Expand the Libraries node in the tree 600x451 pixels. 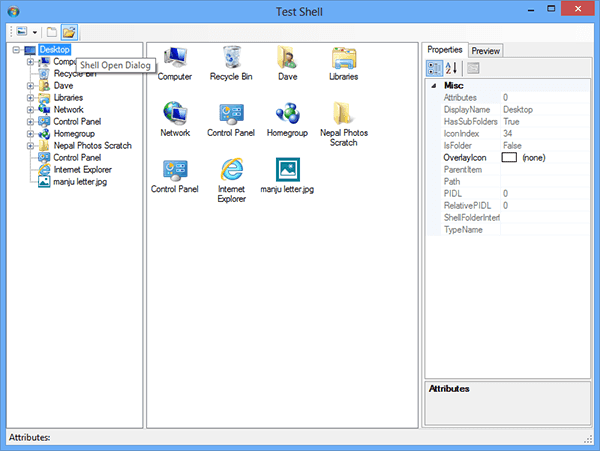(30, 98)
